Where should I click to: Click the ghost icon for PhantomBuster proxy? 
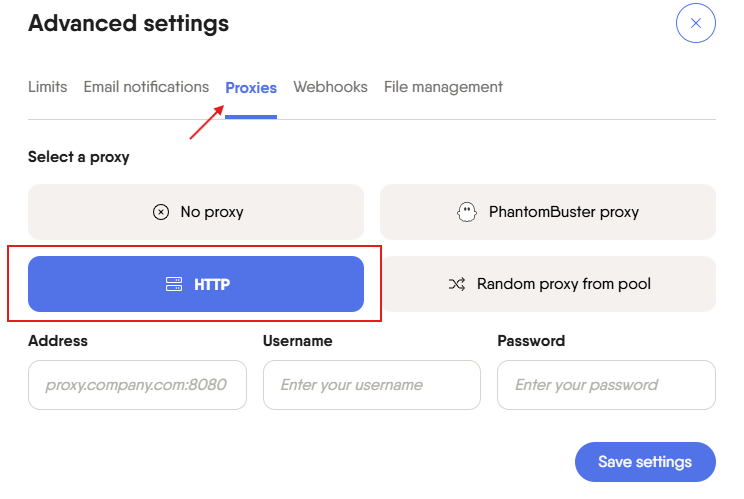click(466, 212)
